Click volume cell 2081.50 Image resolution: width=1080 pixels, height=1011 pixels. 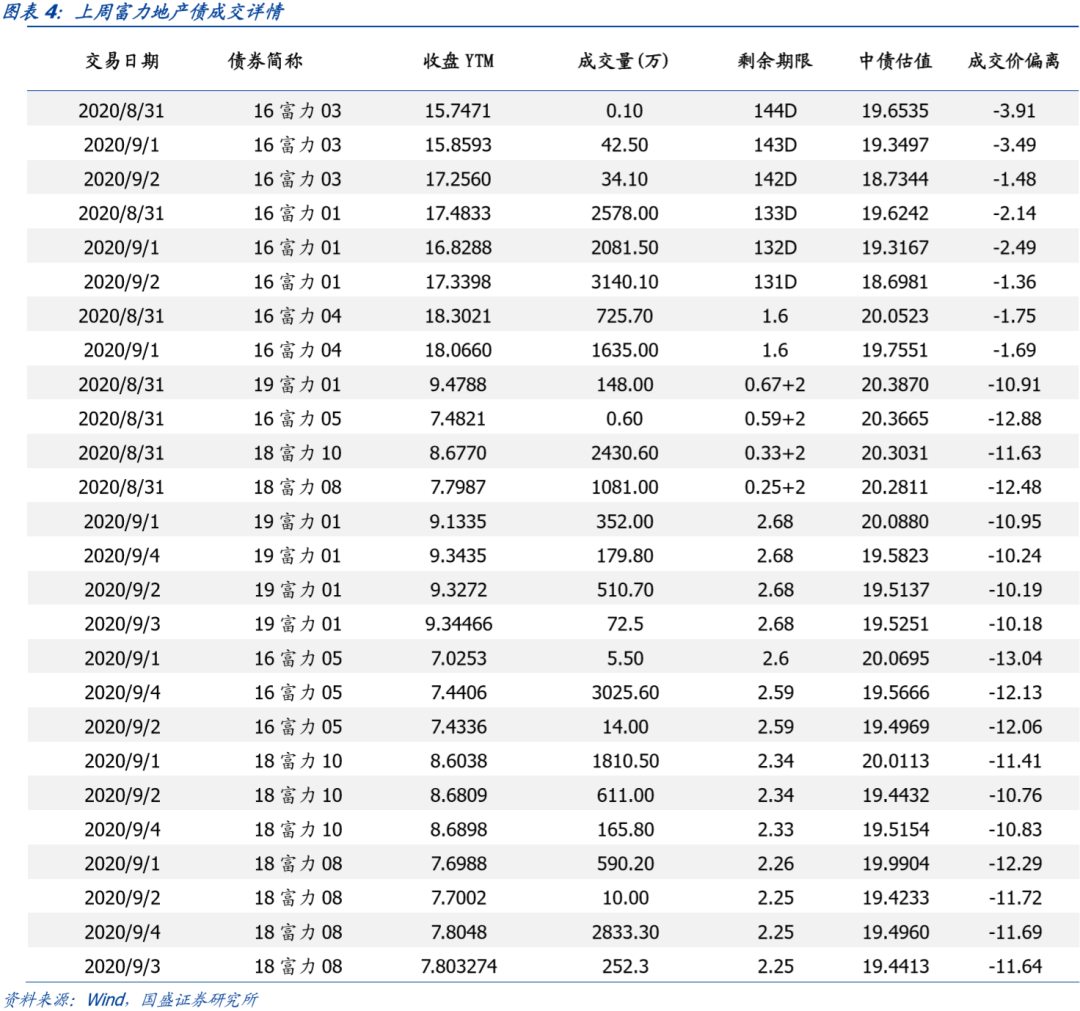pos(625,248)
